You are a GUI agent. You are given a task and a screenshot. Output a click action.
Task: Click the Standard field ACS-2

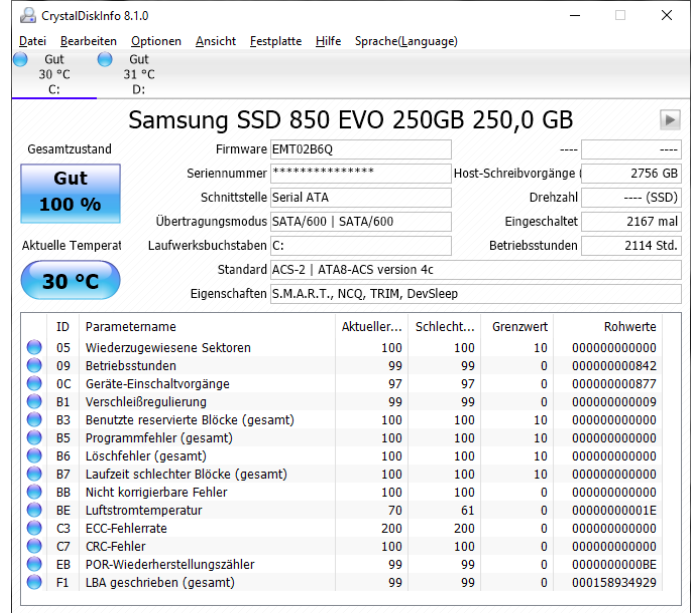[x=475, y=269]
